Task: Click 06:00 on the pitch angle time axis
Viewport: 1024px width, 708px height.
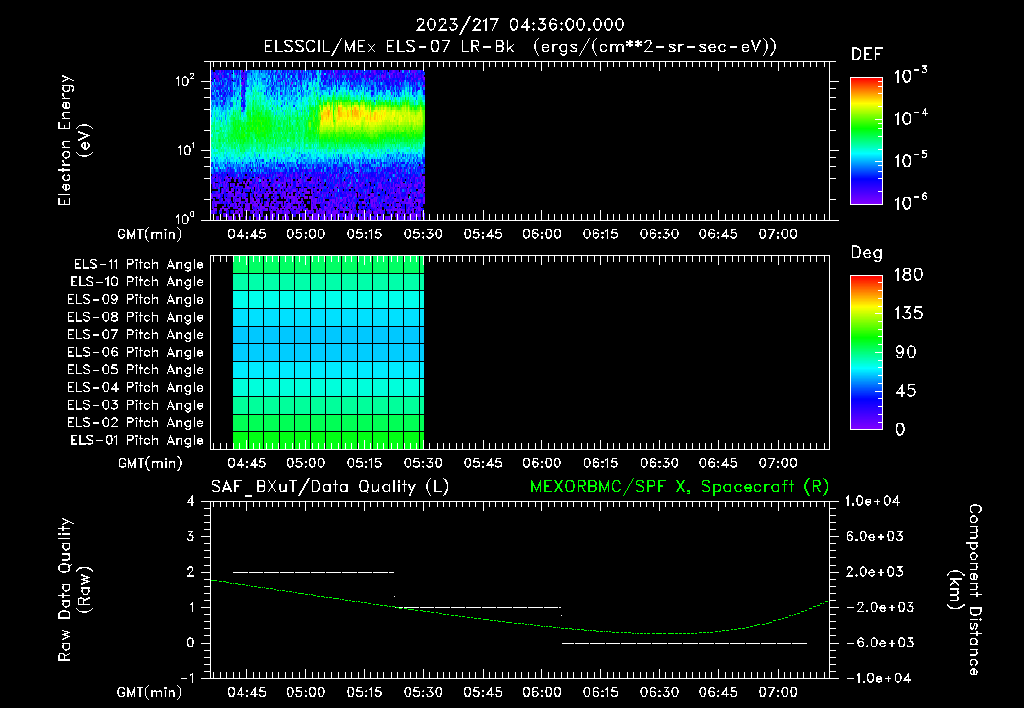Action: 541,463
